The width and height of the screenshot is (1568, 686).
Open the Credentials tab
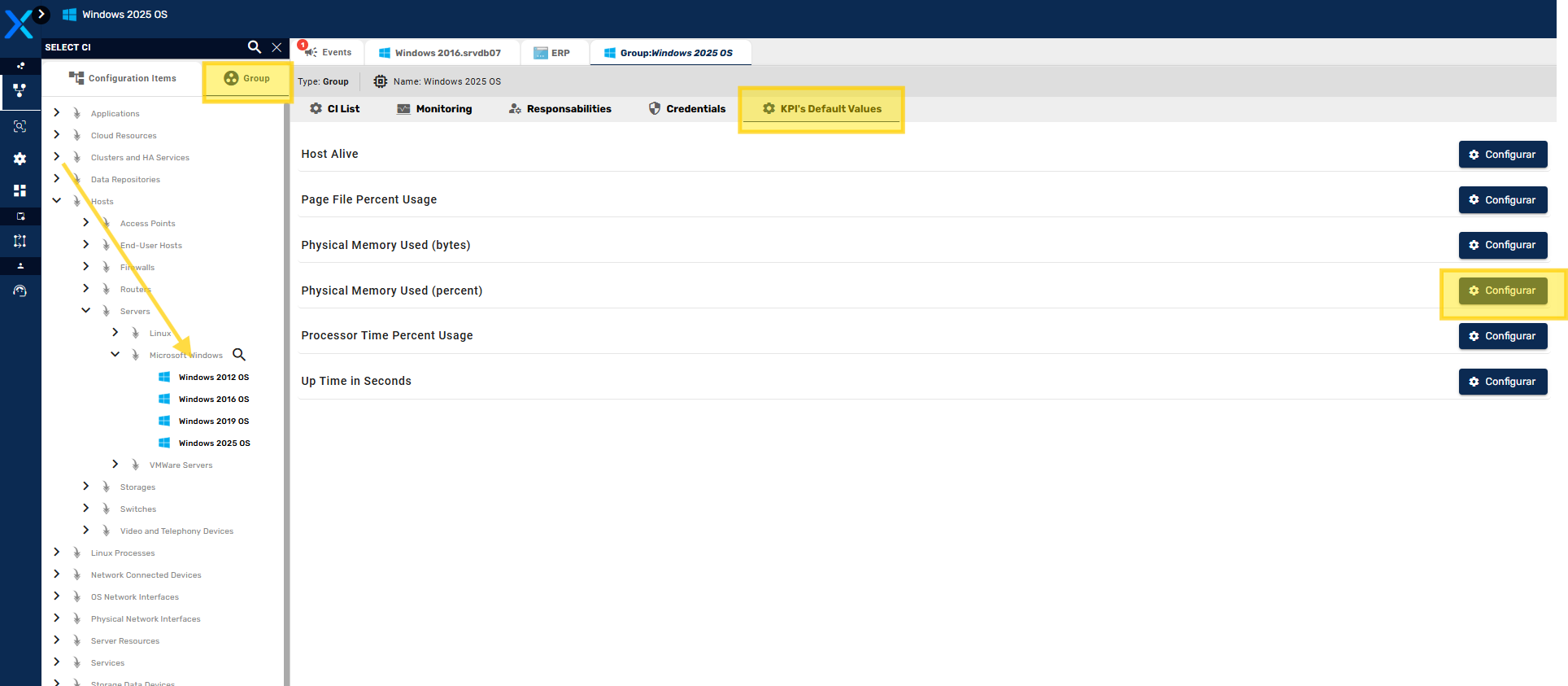(687, 109)
